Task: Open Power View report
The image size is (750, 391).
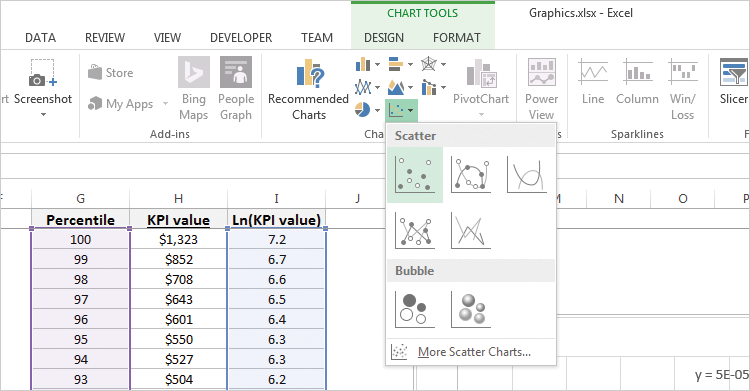Action: [x=541, y=89]
